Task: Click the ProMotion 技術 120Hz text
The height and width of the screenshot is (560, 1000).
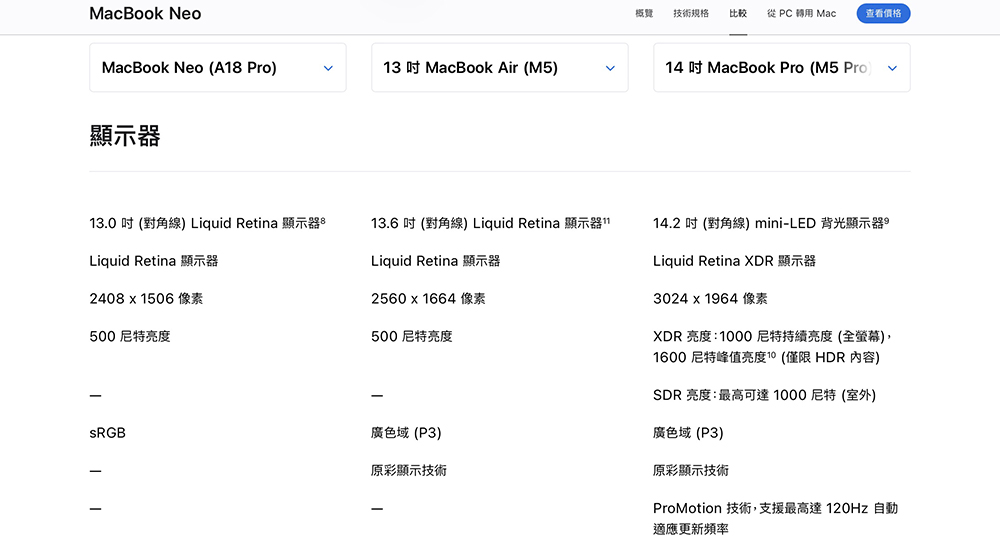Action: (776, 519)
